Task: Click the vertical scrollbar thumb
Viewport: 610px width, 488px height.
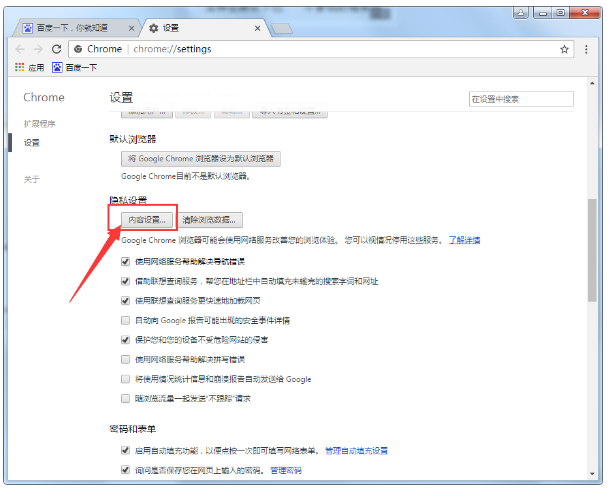Action: 592,250
